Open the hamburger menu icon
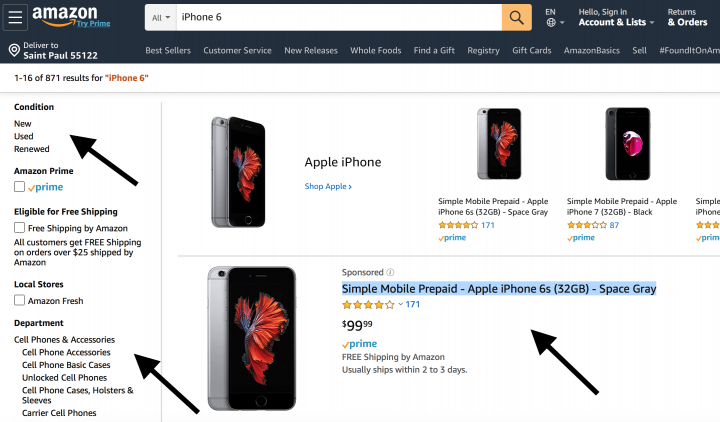The height and width of the screenshot is (422, 720). 17,17
